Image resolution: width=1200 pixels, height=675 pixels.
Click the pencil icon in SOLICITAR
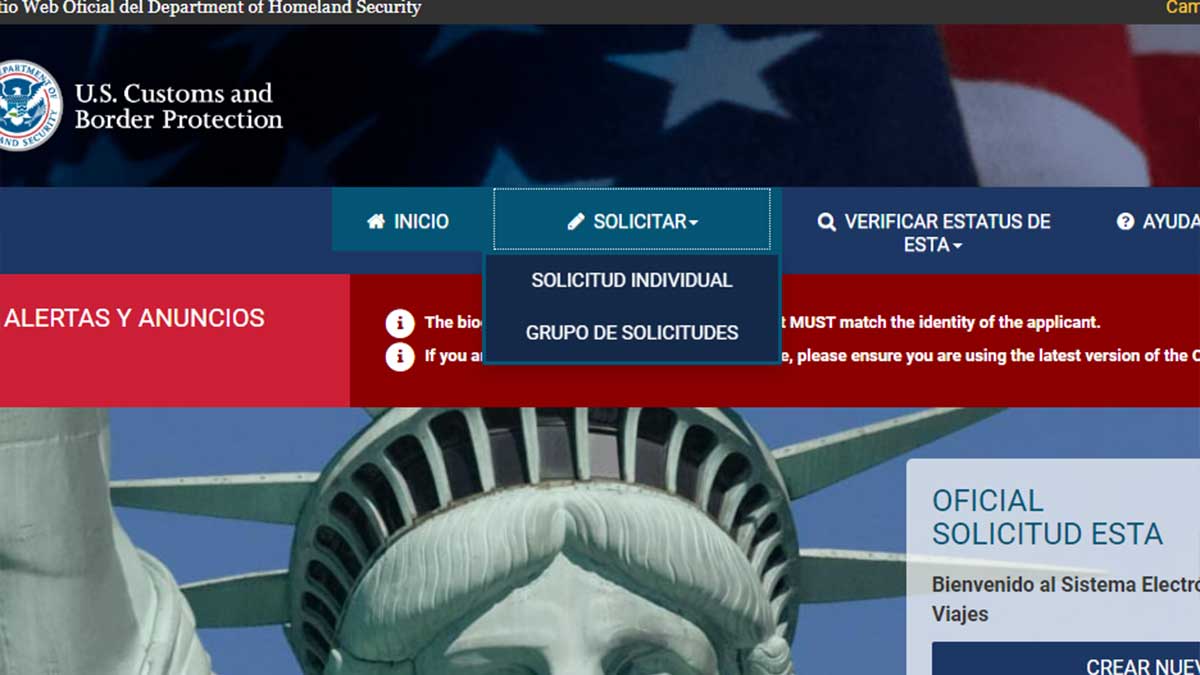coord(576,222)
